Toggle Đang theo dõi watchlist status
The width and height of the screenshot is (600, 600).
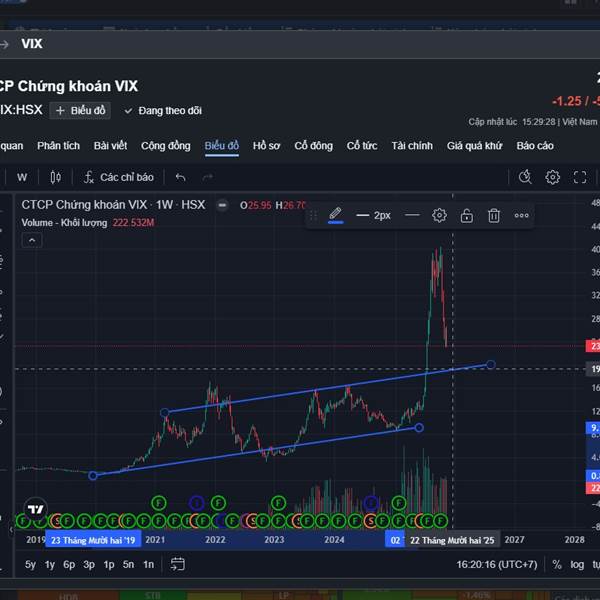pyautogui.click(x=163, y=111)
